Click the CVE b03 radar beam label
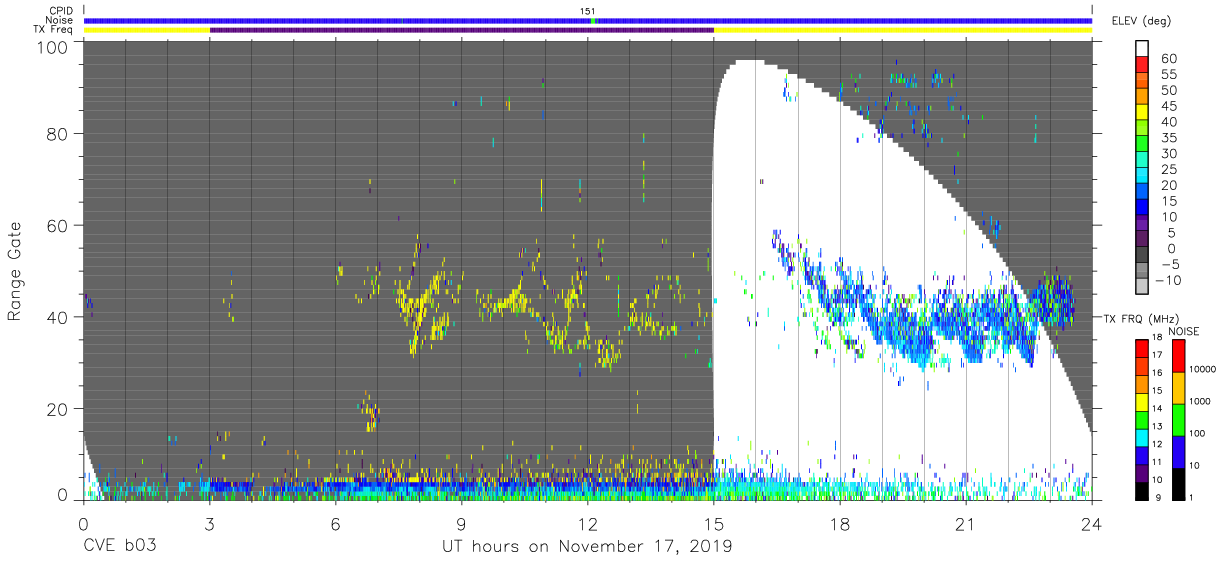The image size is (1228, 567). point(119,546)
